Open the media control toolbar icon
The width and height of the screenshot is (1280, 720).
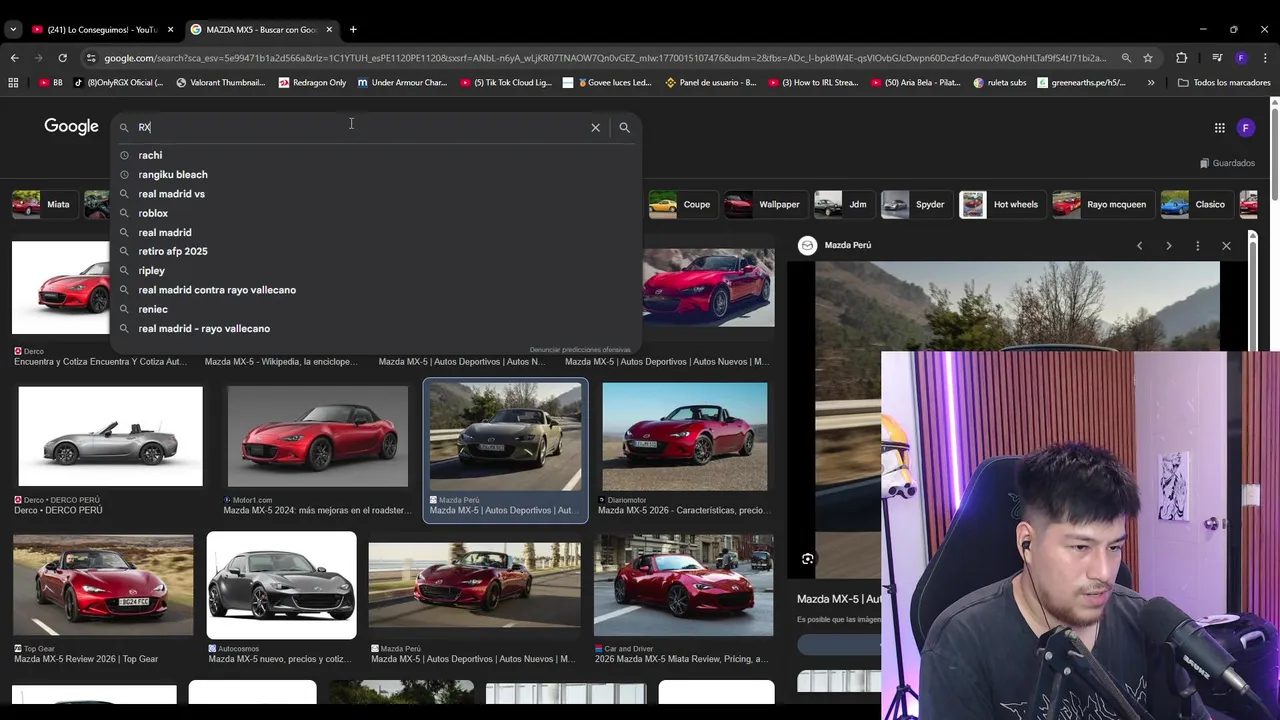coord(1217,58)
